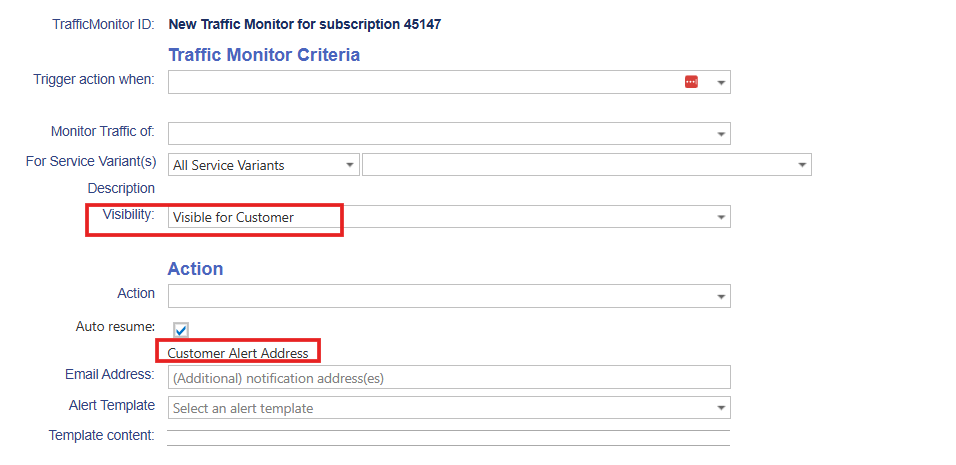Click the red icon in Trigger action field
Viewport: 956px width, 465px height.
(691, 82)
